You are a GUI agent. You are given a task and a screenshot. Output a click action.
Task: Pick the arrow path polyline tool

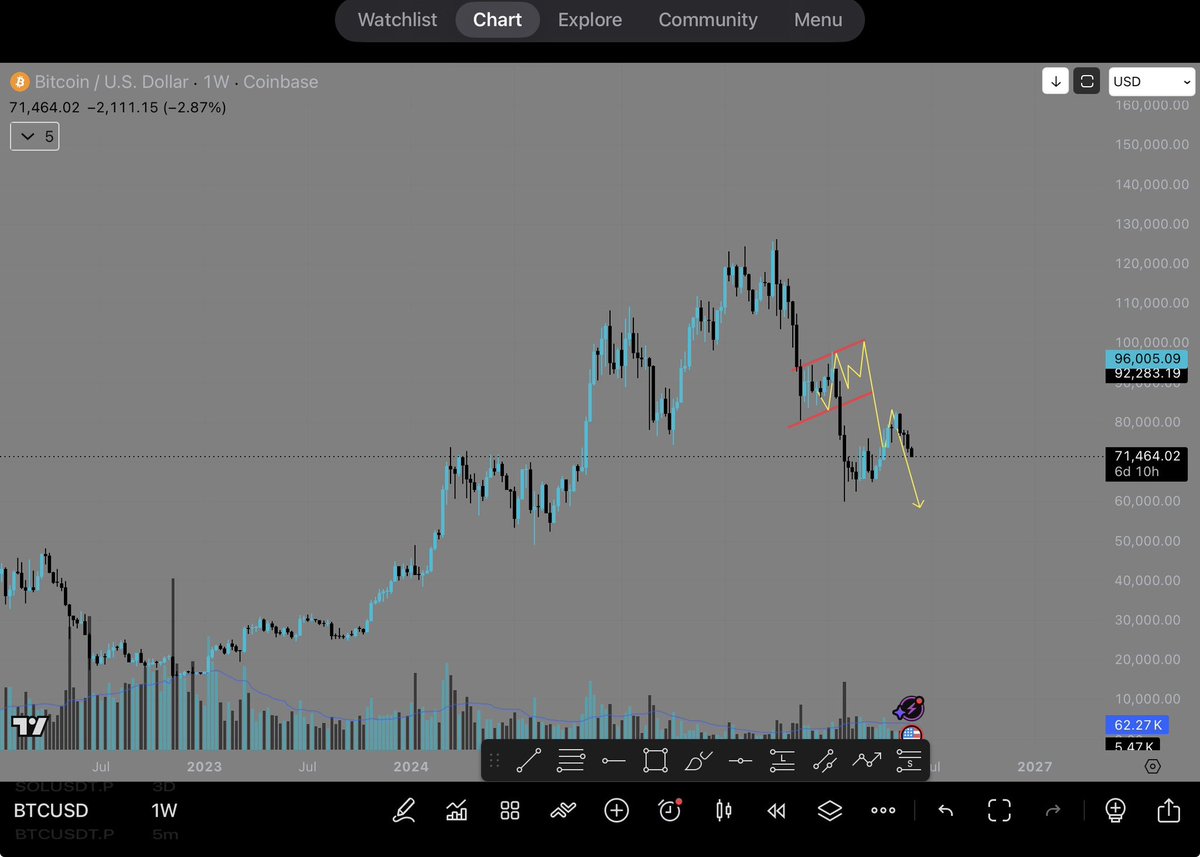[x=866, y=761]
